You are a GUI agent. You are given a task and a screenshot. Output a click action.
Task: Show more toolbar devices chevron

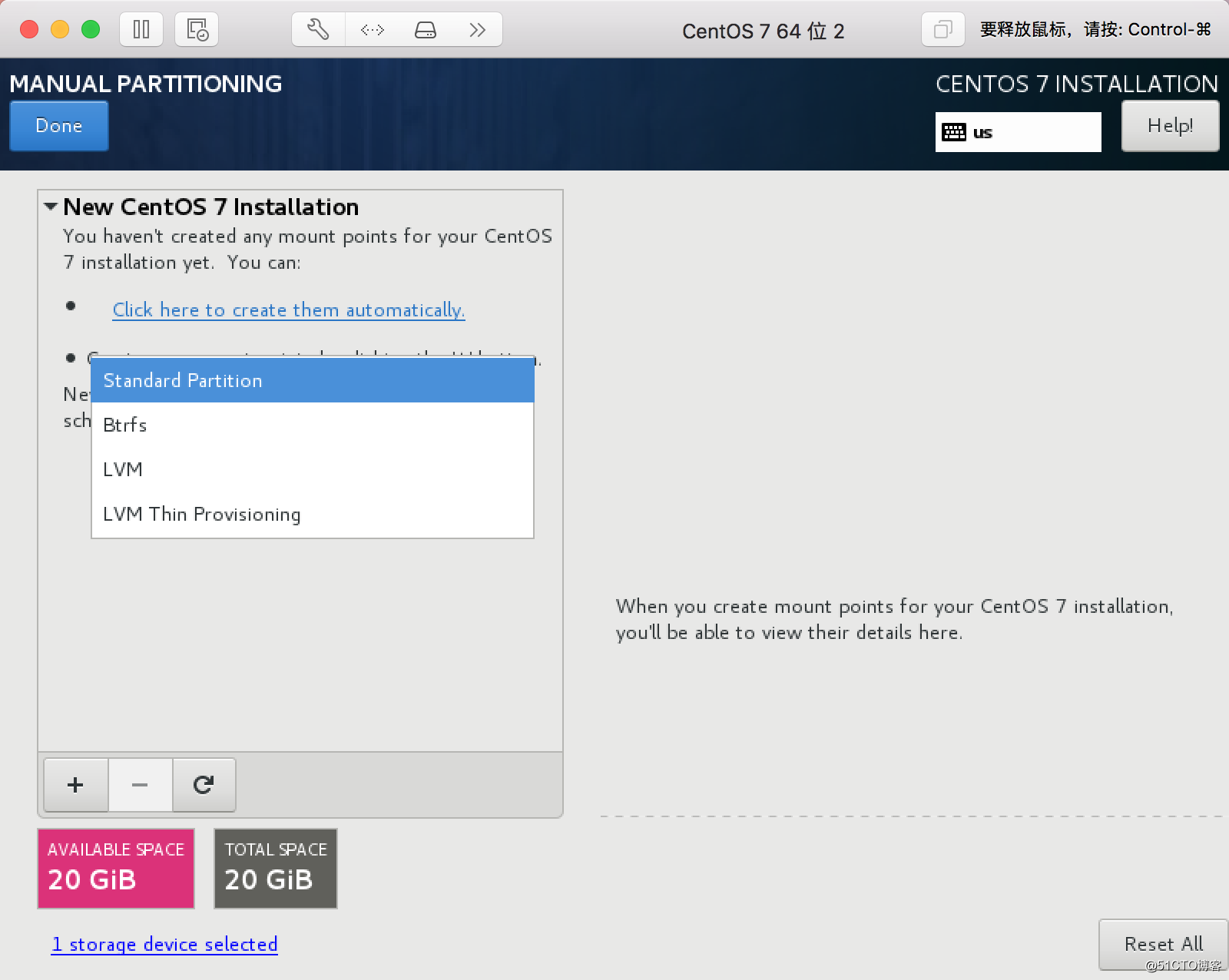click(x=477, y=30)
